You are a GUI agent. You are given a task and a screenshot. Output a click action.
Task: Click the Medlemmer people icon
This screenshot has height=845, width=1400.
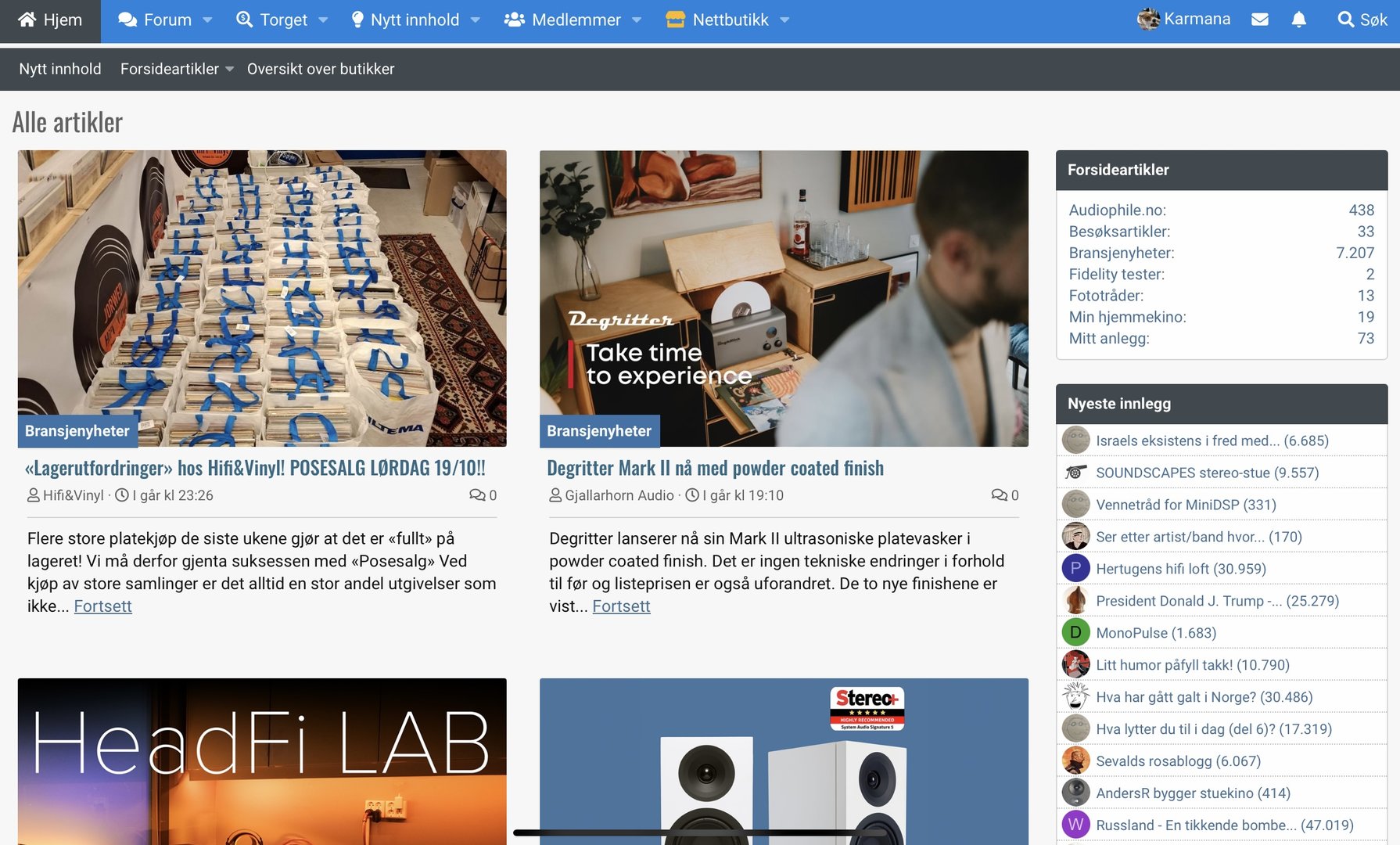(514, 20)
